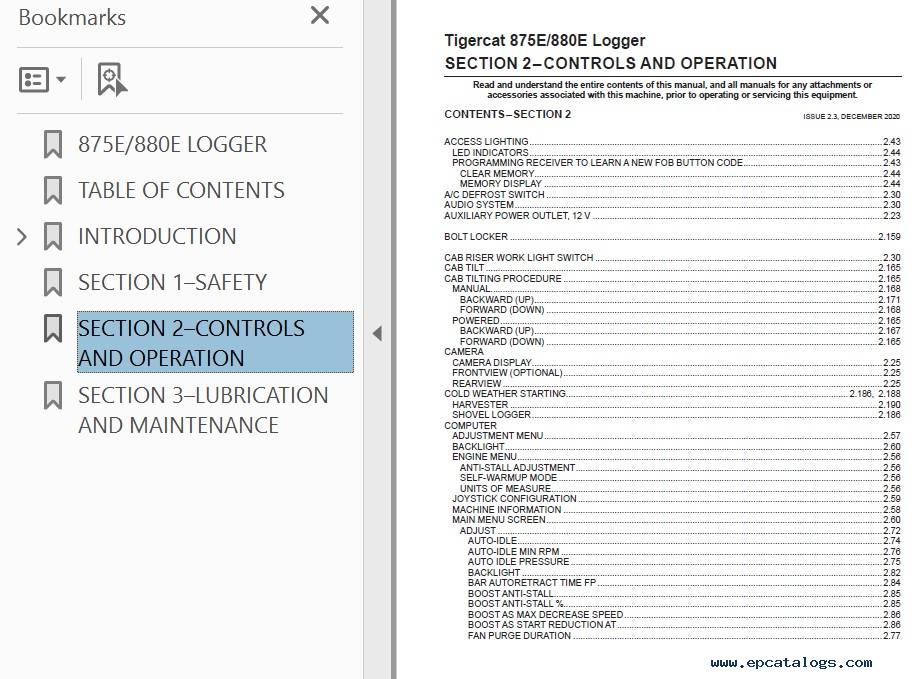Click the Bookmarks panel title
The width and height of the screenshot is (923, 679).
click(x=72, y=18)
